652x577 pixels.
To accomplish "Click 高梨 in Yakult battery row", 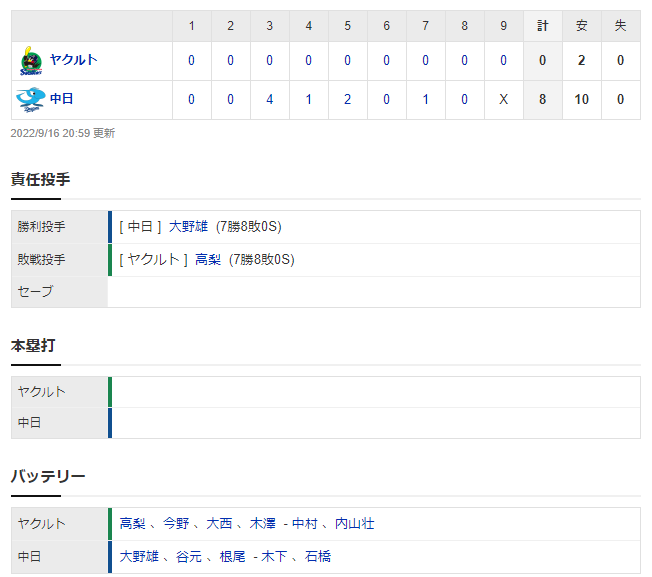I will (133, 523).
